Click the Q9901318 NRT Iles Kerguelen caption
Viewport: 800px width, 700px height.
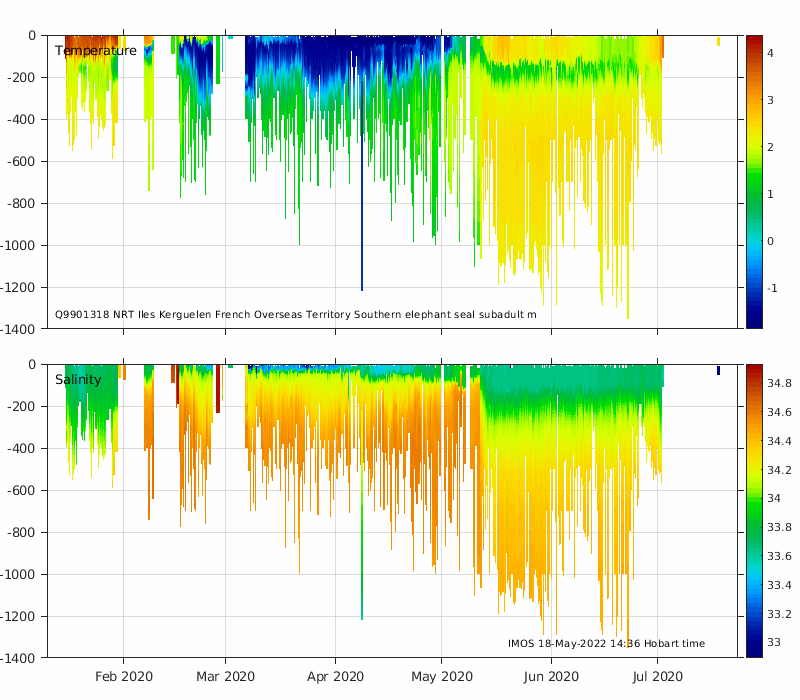coord(295,315)
